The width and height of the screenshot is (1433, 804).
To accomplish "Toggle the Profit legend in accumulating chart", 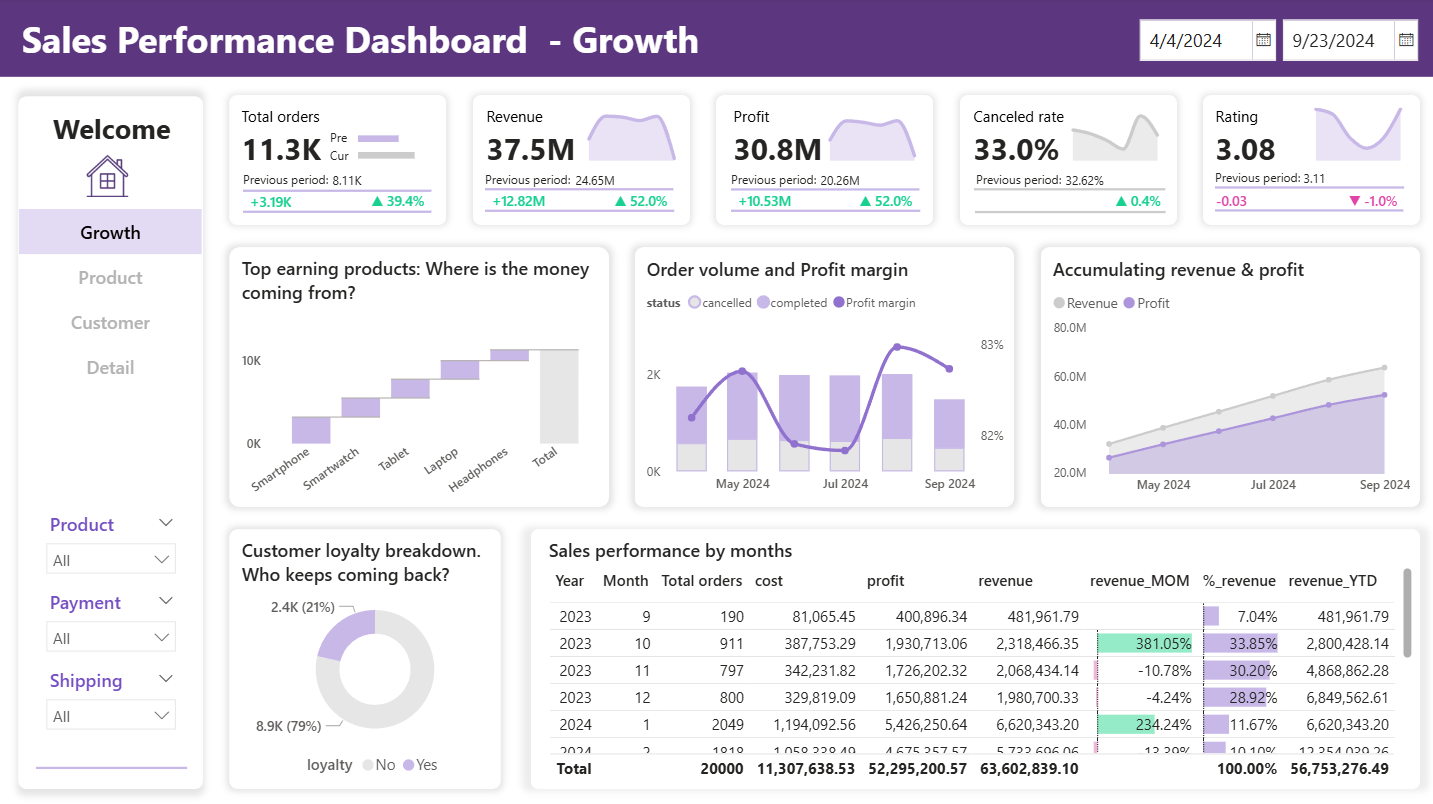I will click(x=1146, y=303).
